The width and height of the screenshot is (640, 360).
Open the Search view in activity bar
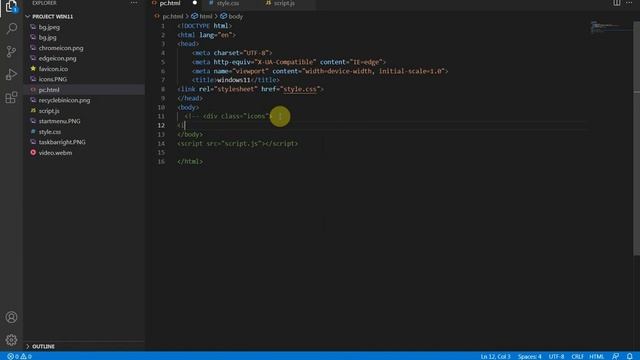(11, 29)
